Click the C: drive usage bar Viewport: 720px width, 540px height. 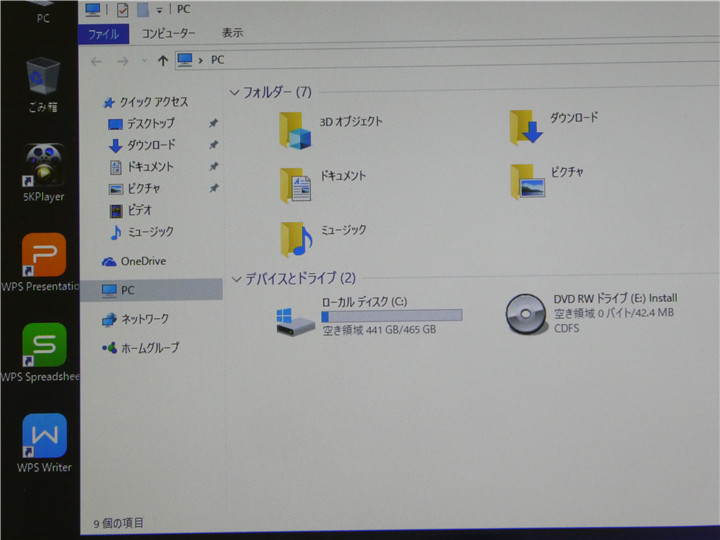(392, 315)
